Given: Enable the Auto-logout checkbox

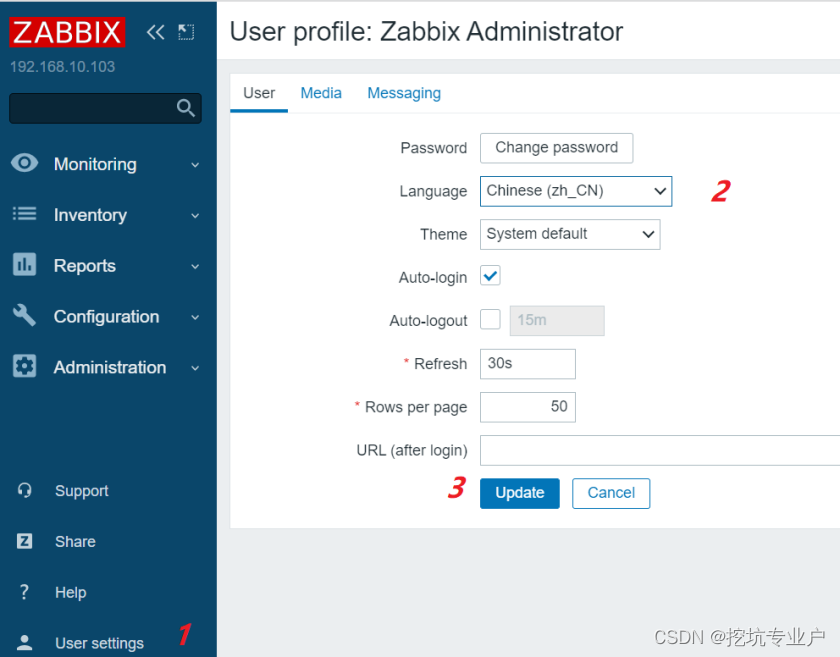Looking at the screenshot, I should click(x=488, y=320).
